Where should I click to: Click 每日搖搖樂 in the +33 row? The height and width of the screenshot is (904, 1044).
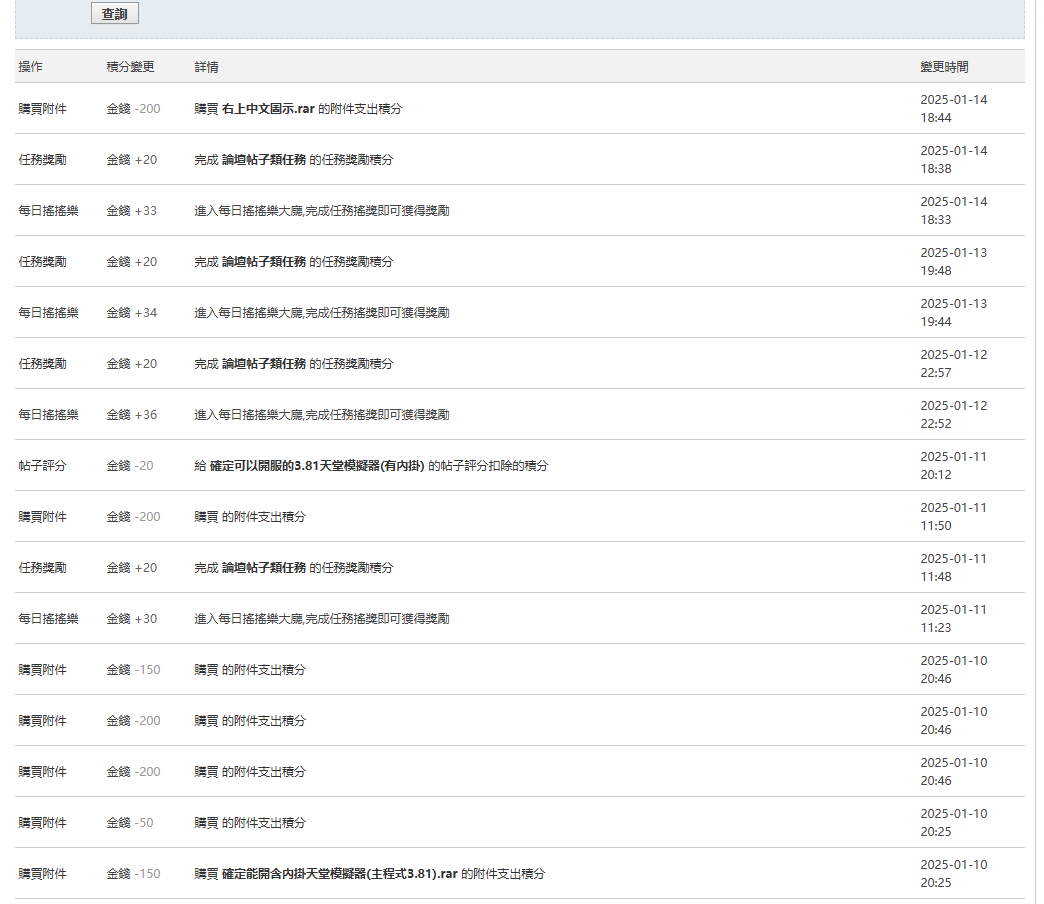(49, 210)
